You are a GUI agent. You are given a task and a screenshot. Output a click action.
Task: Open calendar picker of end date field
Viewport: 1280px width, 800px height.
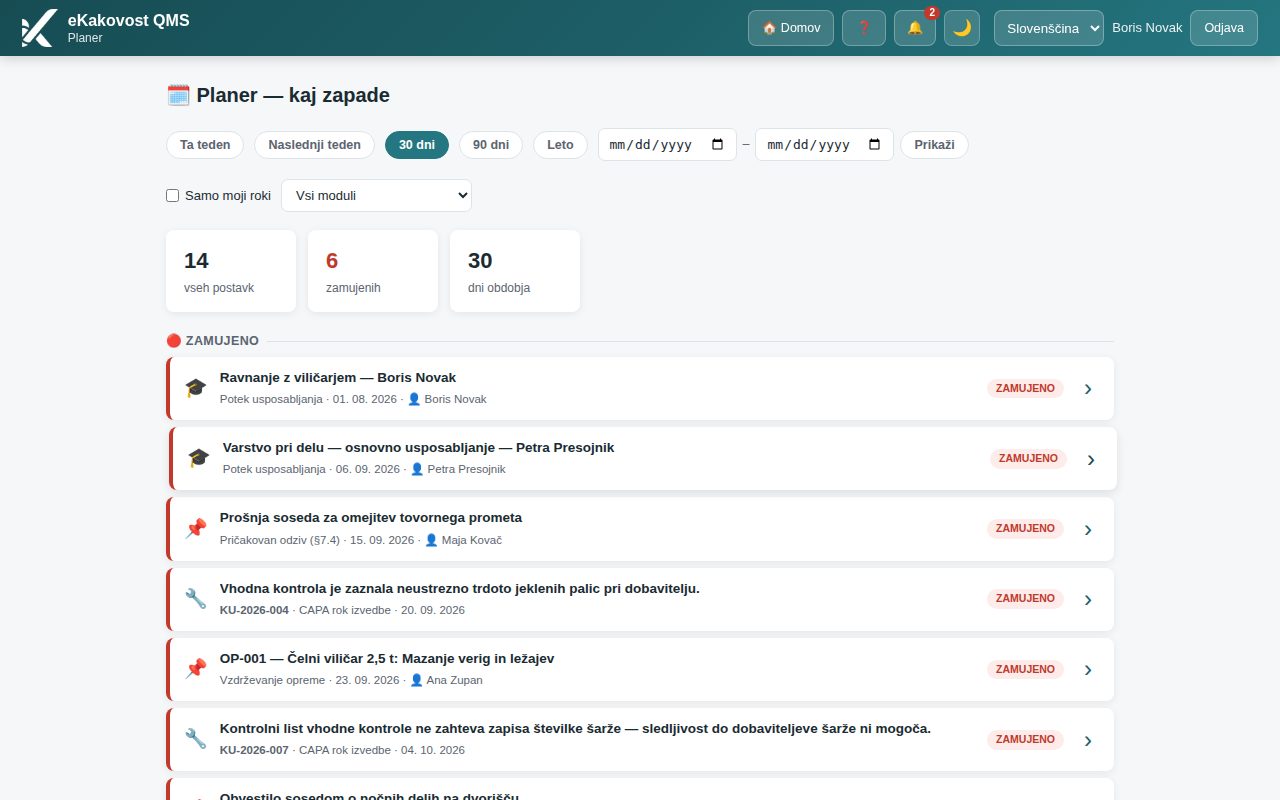[x=874, y=145]
